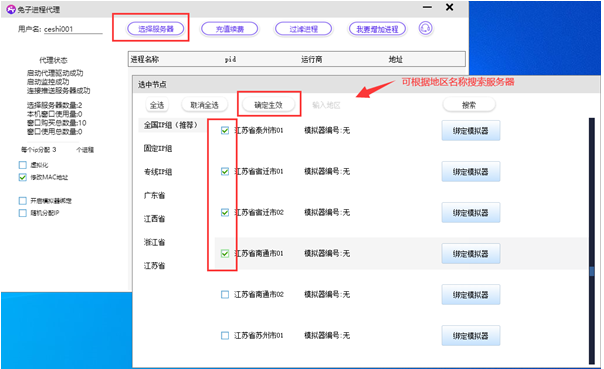Click the server list vertical scrollbar

(x=592, y=241)
